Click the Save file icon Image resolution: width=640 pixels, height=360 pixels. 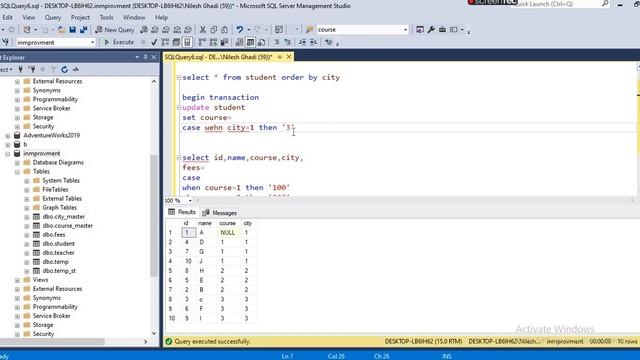click(x=73, y=30)
